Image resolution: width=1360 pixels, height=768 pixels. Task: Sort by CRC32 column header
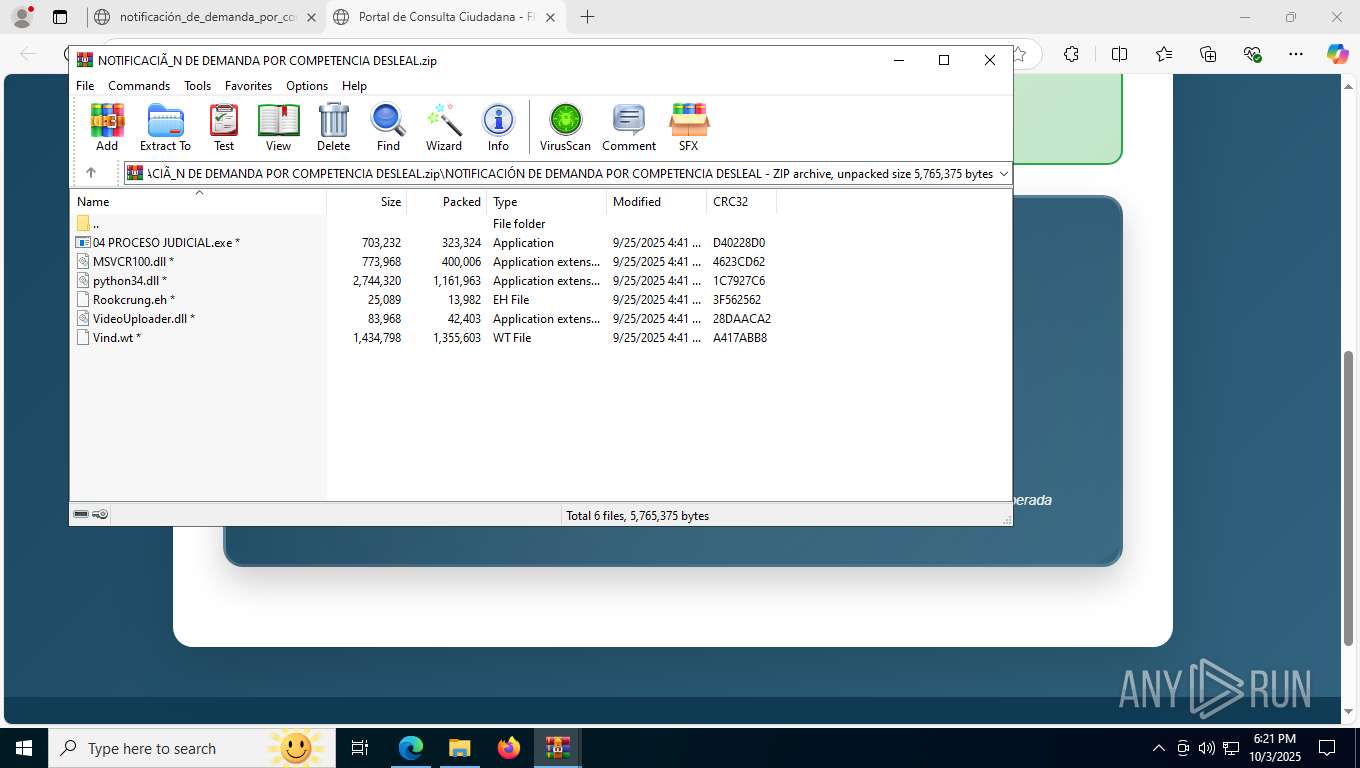point(742,202)
